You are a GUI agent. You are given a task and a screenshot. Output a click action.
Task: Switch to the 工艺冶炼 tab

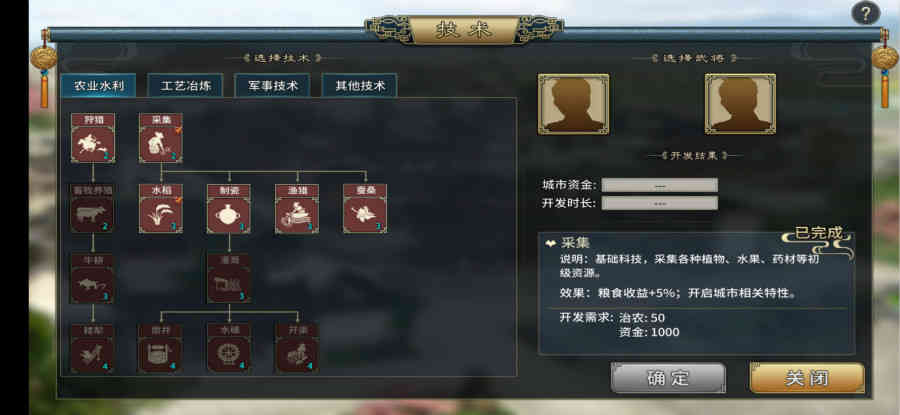pyautogui.click(x=185, y=86)
